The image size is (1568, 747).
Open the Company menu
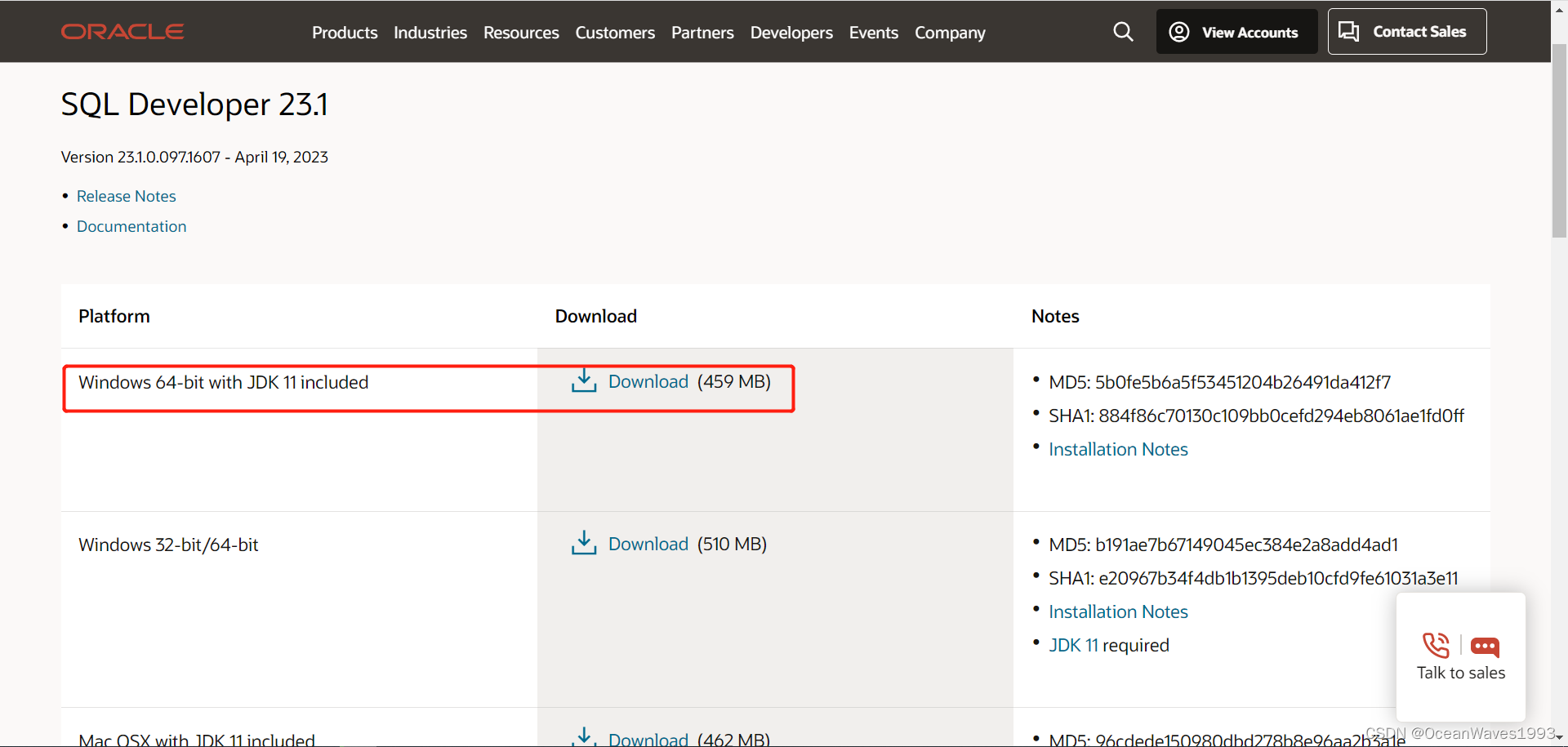950,33
